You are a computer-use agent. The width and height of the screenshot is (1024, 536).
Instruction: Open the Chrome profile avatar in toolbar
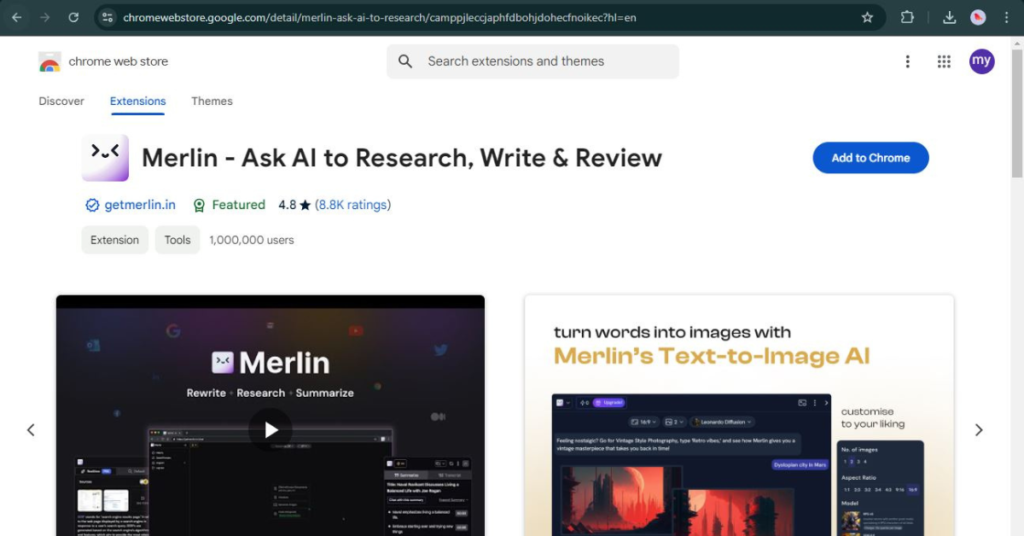978,18
